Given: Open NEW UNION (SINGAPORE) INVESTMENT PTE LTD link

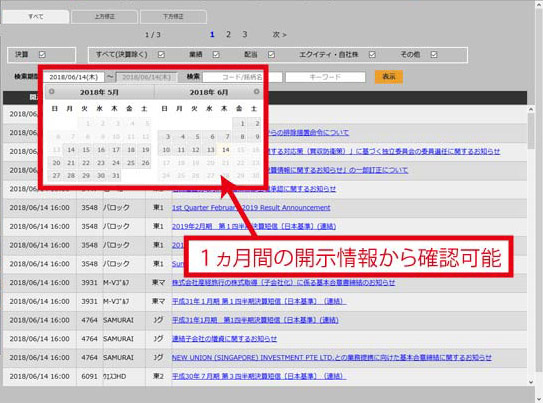Looking at the screenshot, I should (x=332, y=358).
